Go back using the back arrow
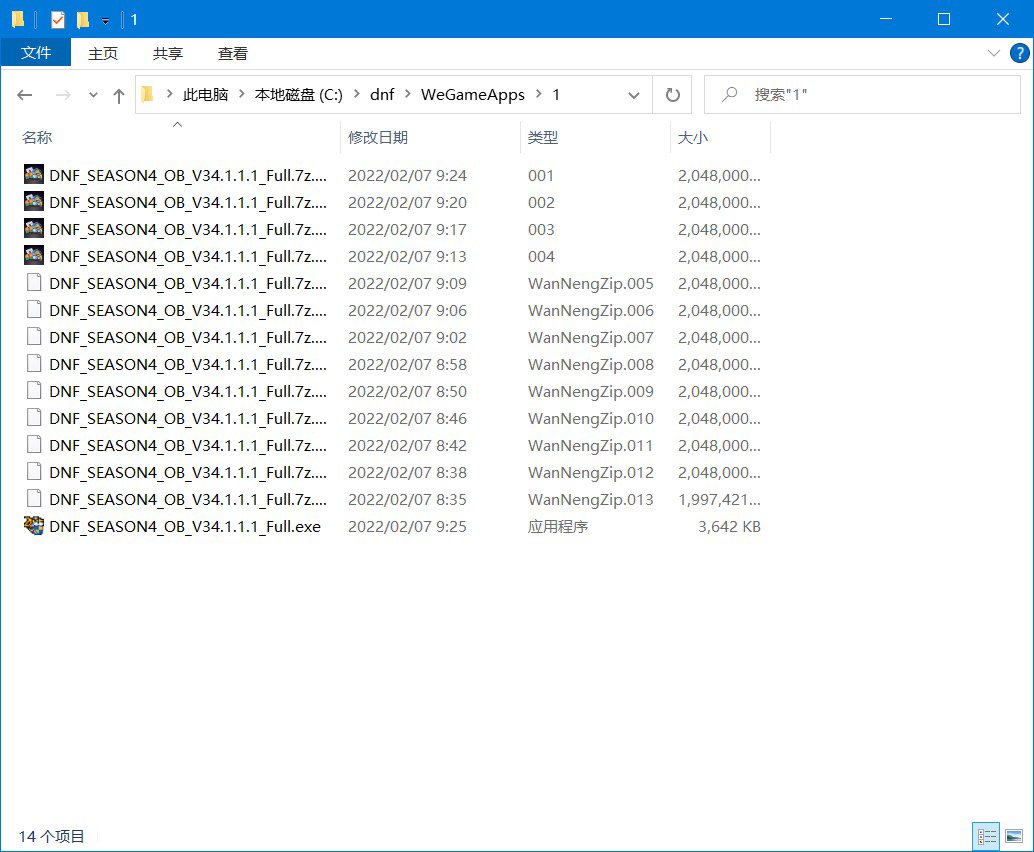Screen dimensions: 1034x852 [25, 95]
